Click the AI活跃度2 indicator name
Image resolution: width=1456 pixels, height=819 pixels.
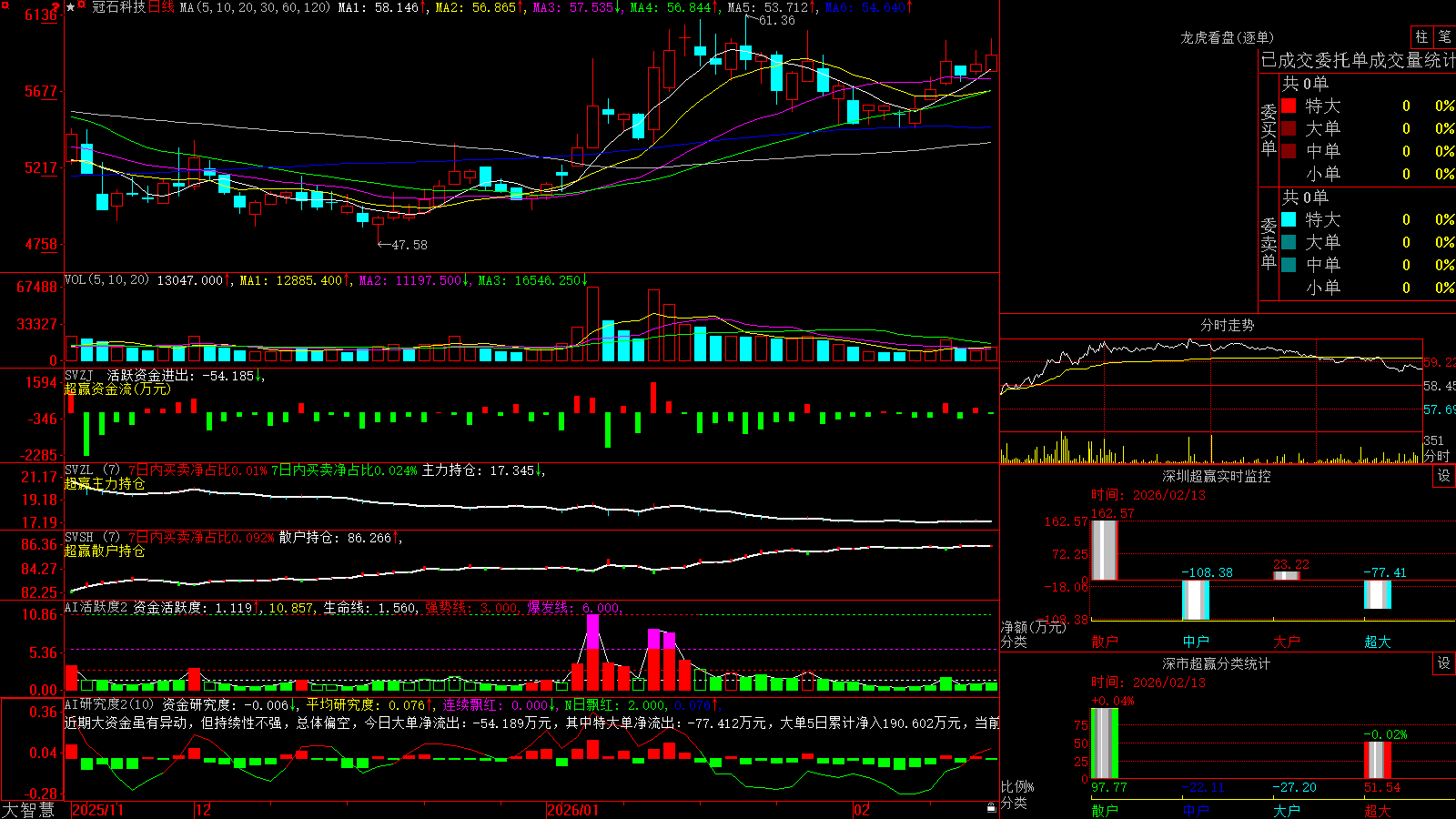point(96,608)
